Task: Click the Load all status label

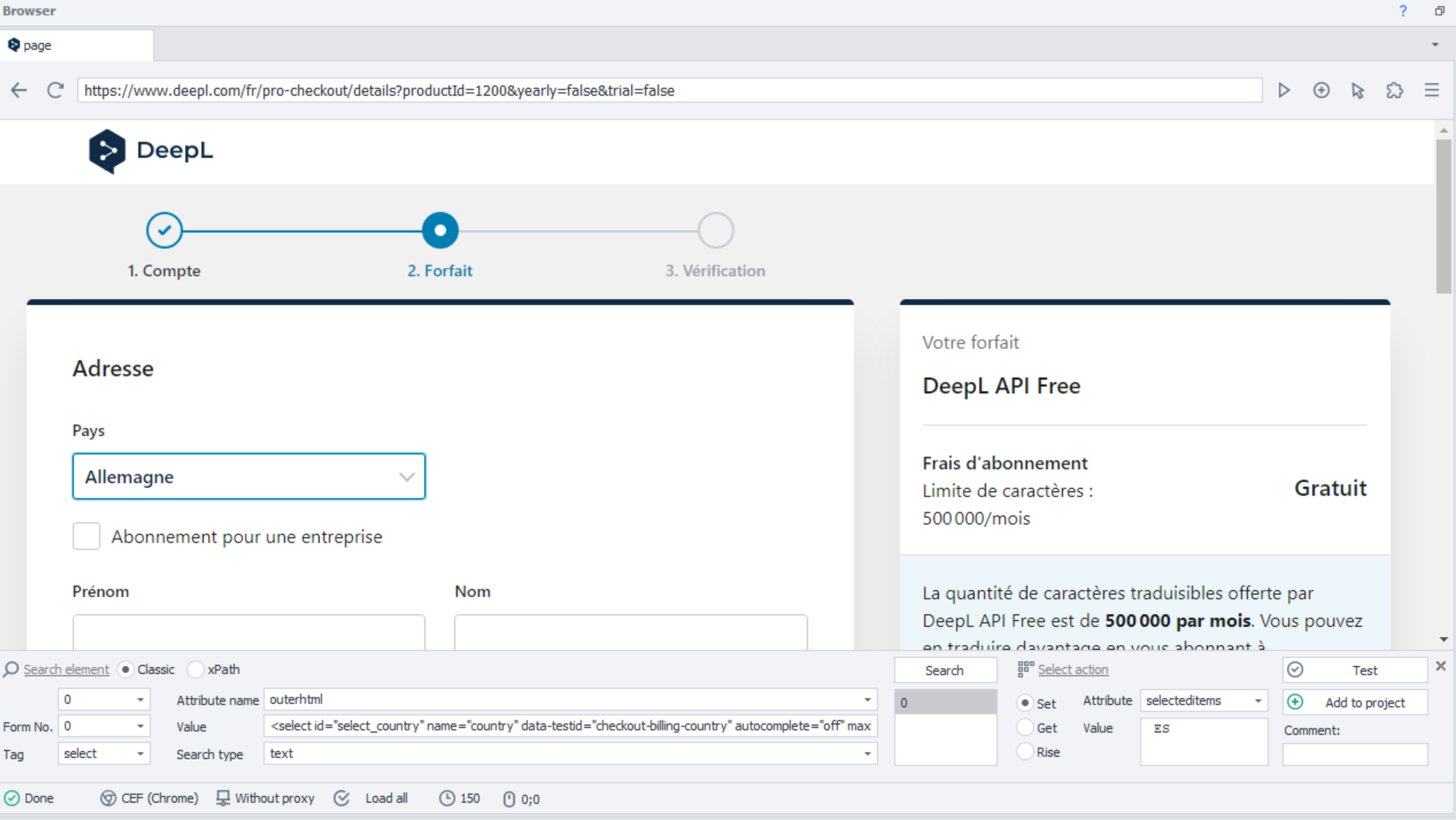Action: [x=386, y=799]
